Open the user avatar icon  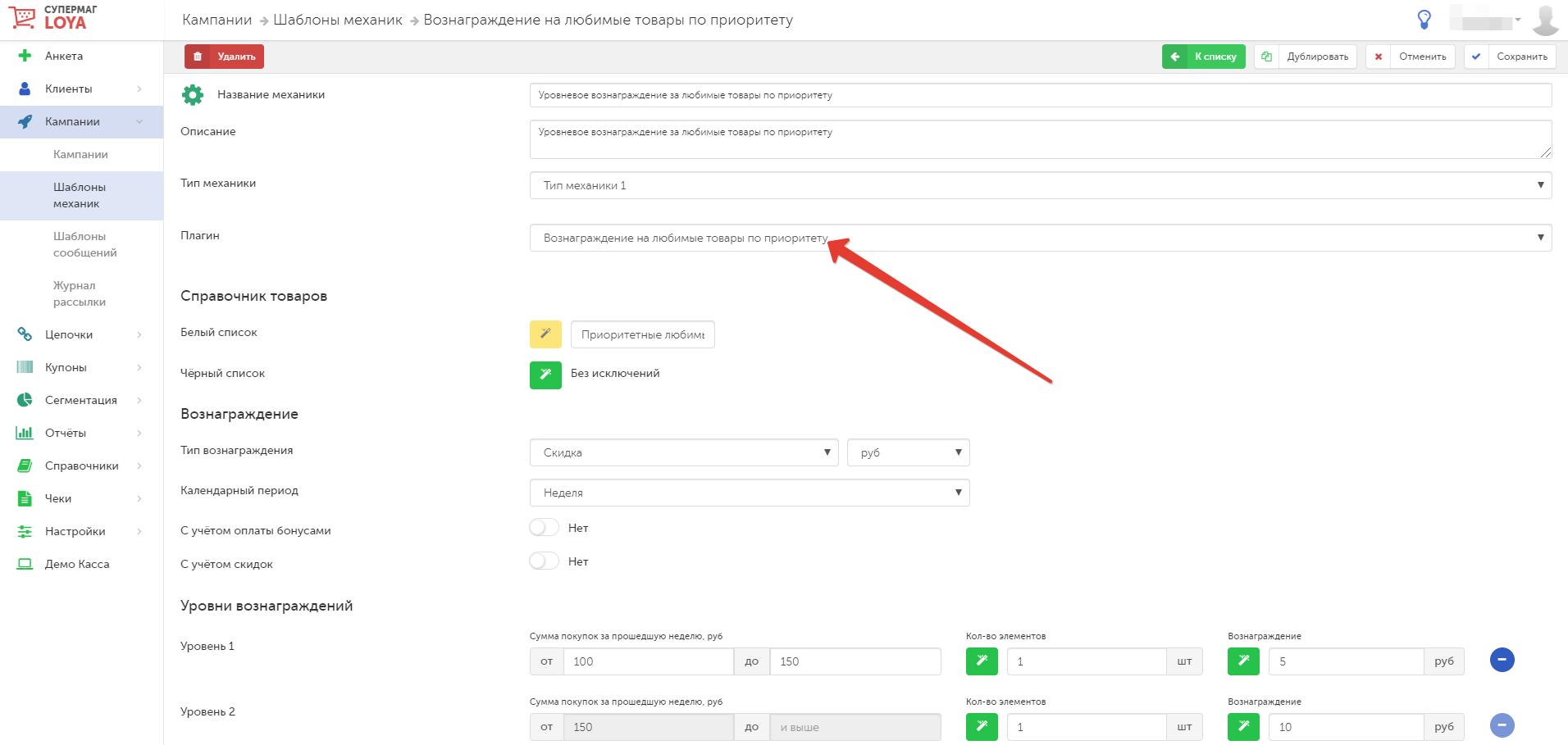[1546, 20]
